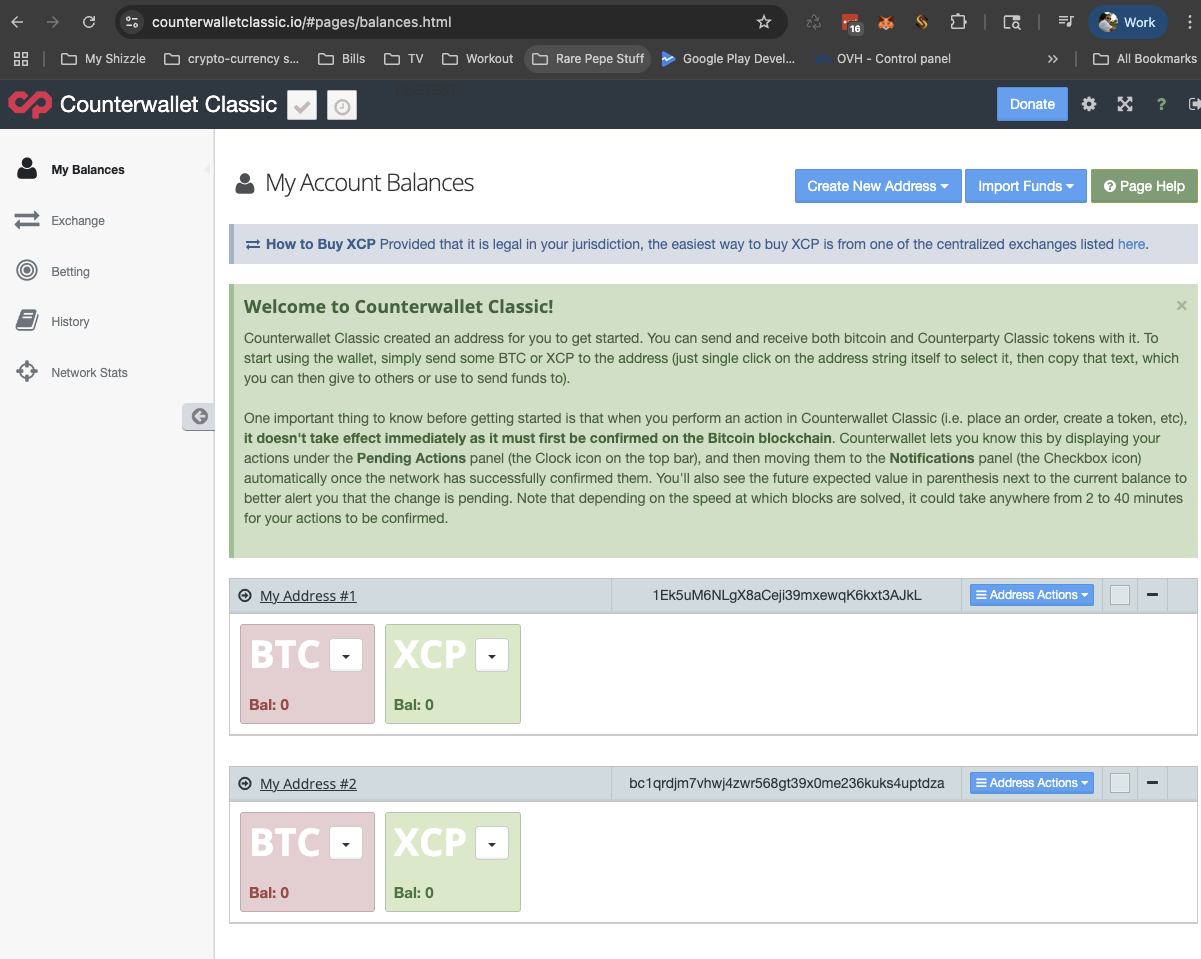Collapse My Address #1 with minus icon
The image size is (1201, 959).
1152,595
